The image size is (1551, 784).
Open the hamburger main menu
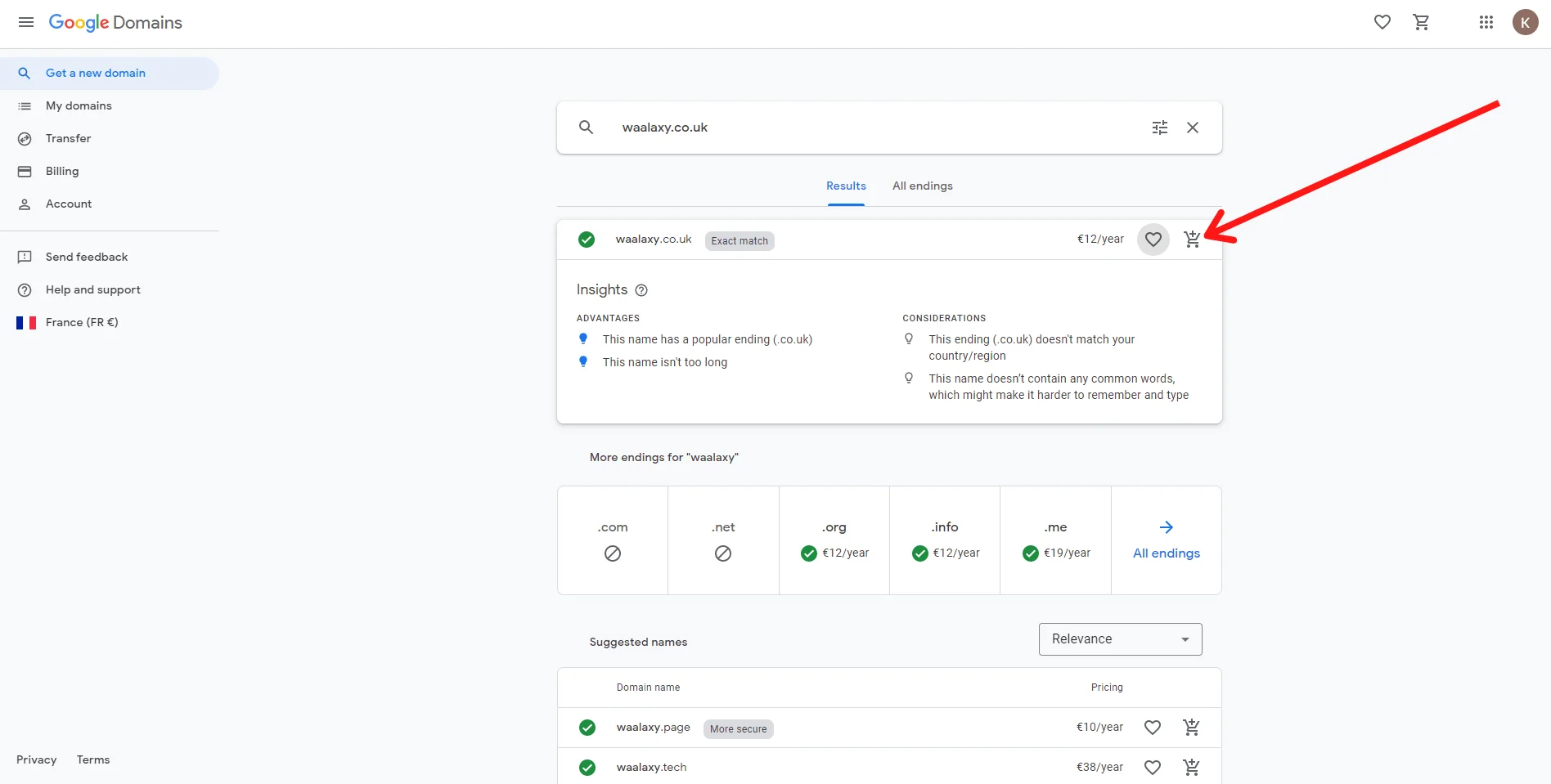(26, 22)
